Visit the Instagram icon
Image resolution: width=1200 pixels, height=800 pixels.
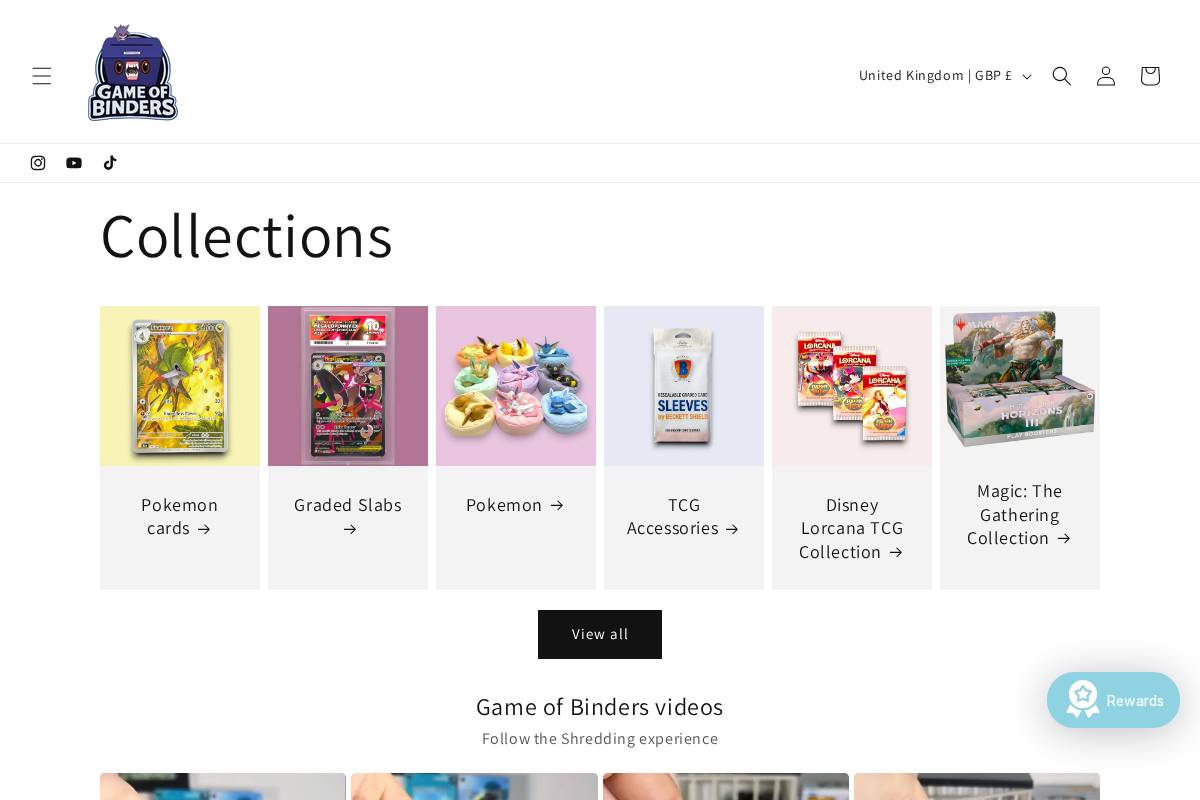[x=38, y=163]
